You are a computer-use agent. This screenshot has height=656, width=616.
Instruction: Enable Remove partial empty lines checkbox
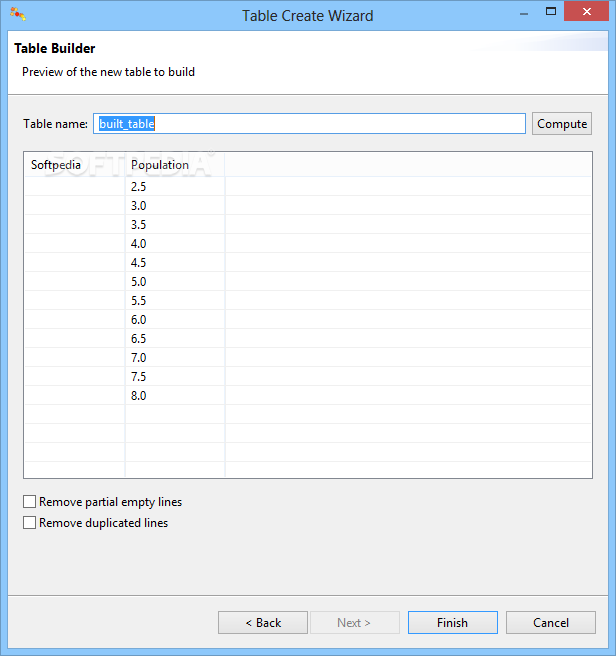pos(29,502)
